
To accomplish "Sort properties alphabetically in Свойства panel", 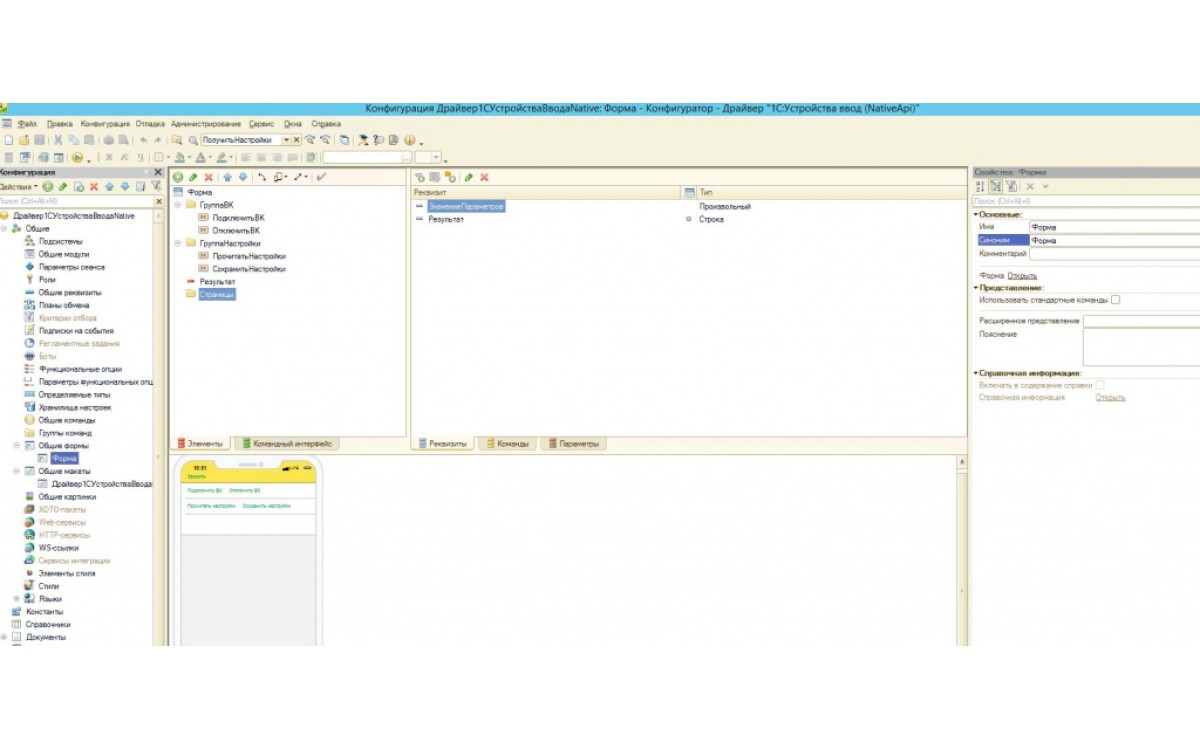I will click(980, 187).
